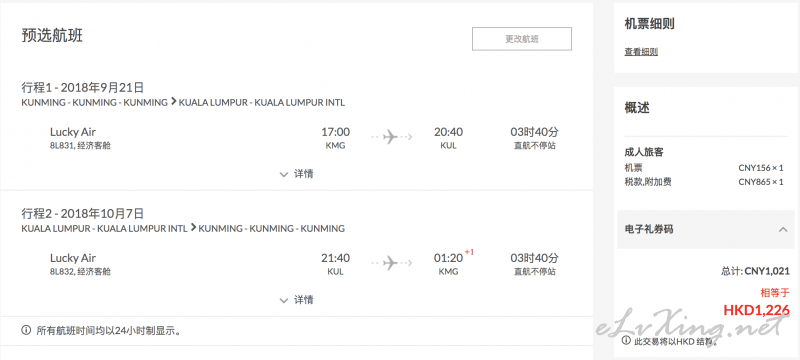Screen dimensions: 800x360
Task: Click the 电子礼券码 label
Action: coord(648,229)
